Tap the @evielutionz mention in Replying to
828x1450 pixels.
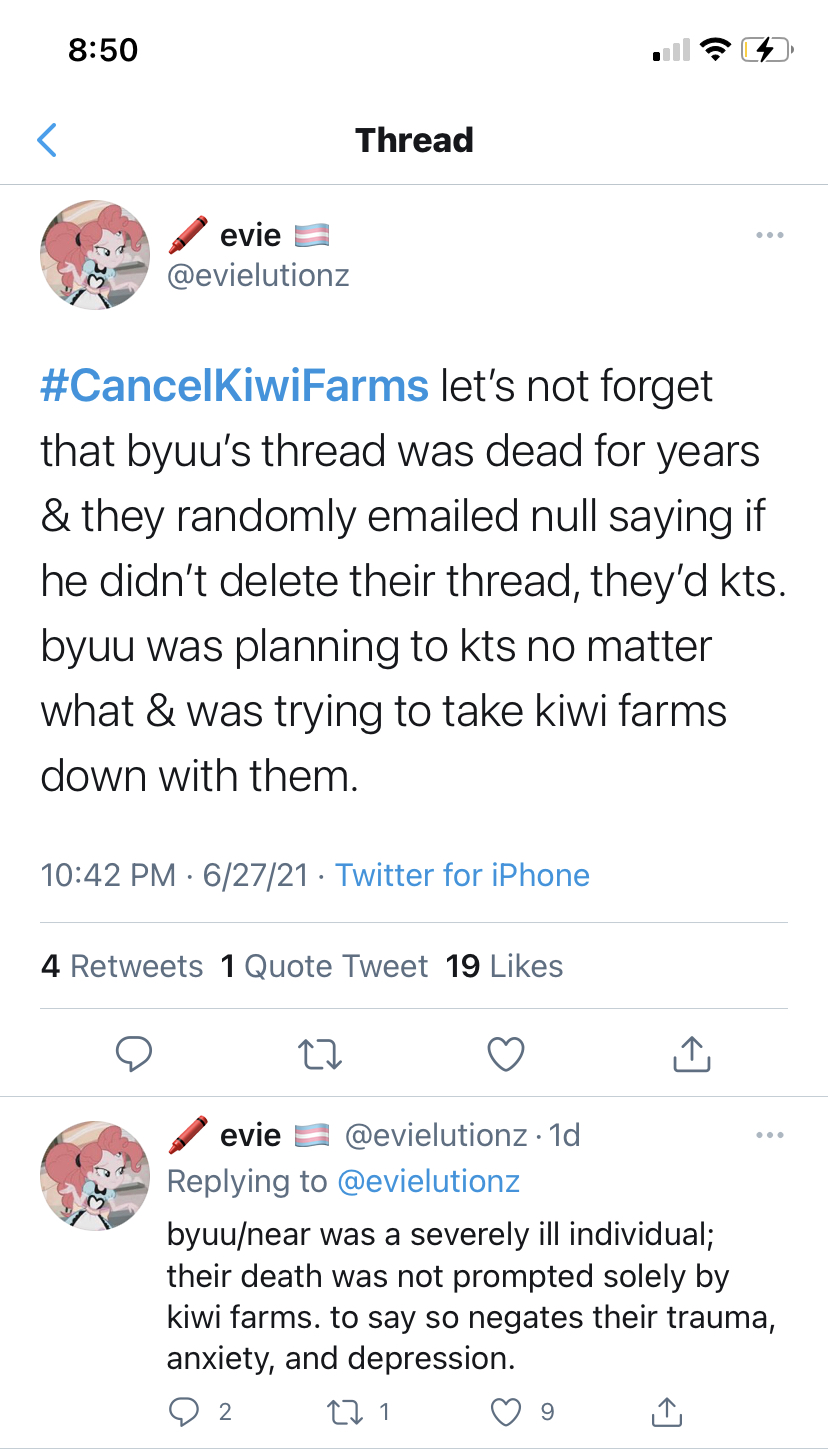pyautogui.click(x=429, y=1181)
